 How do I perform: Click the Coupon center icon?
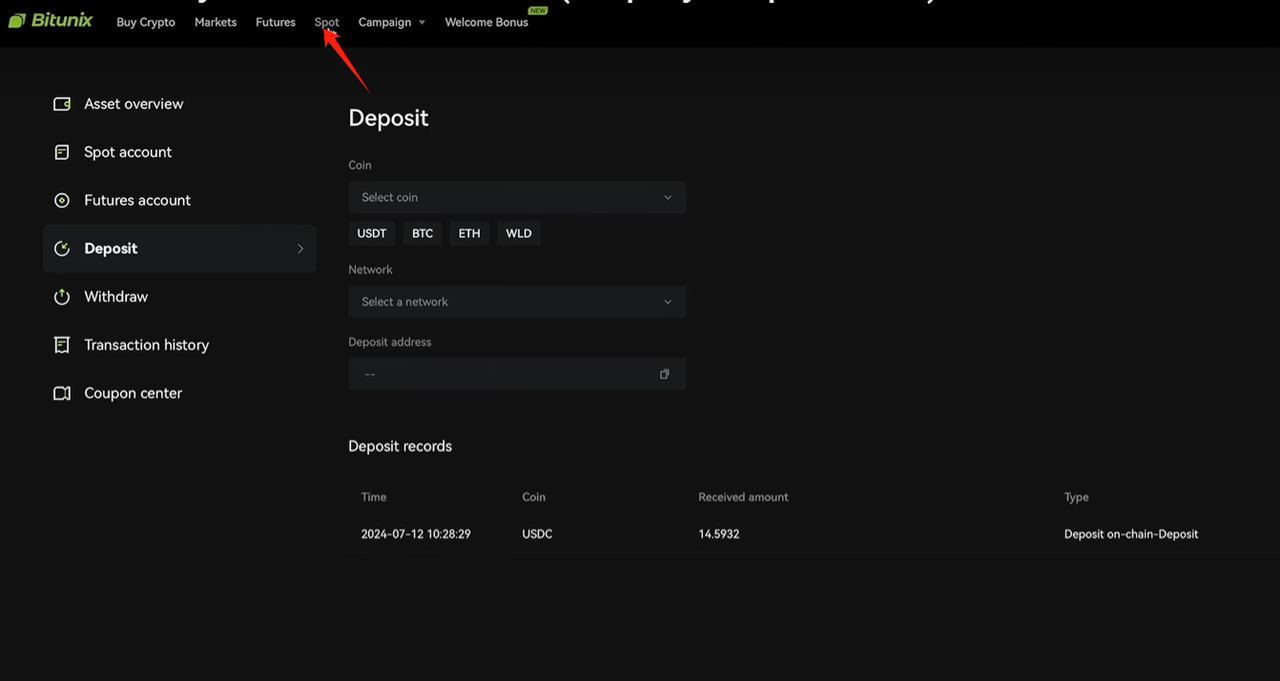pyautogui.click(x=62, y=393)
